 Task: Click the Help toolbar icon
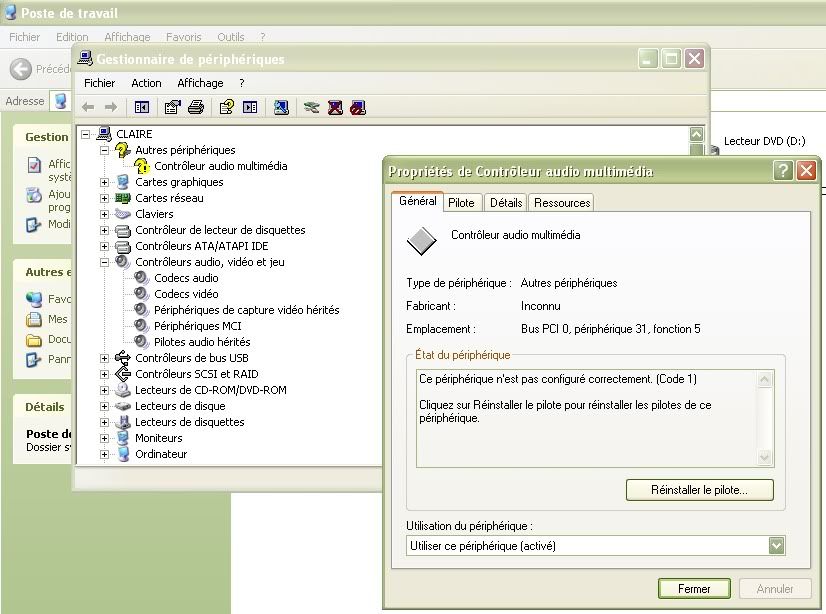(227, 107)
